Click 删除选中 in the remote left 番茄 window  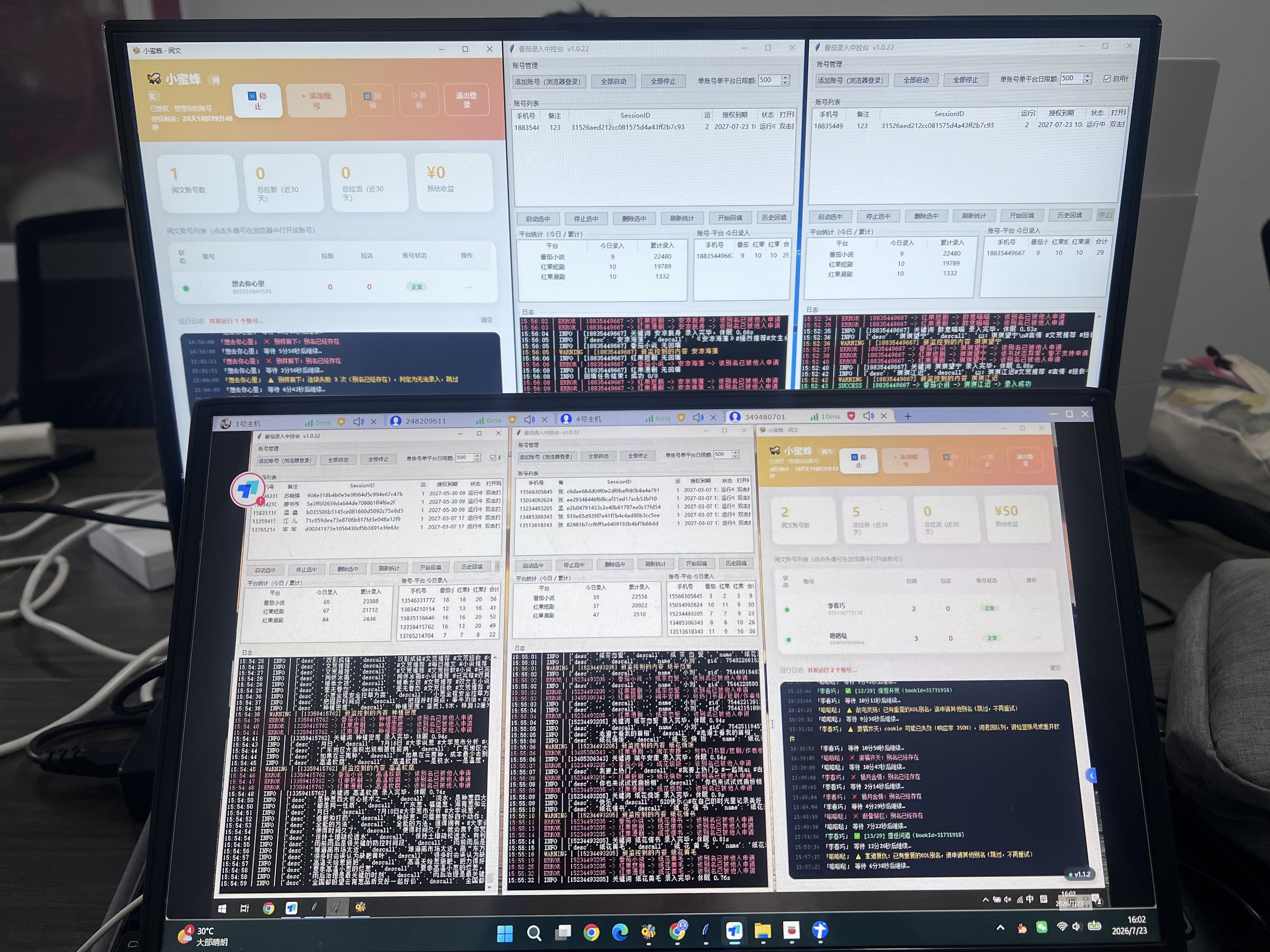[x=347, y=569]
